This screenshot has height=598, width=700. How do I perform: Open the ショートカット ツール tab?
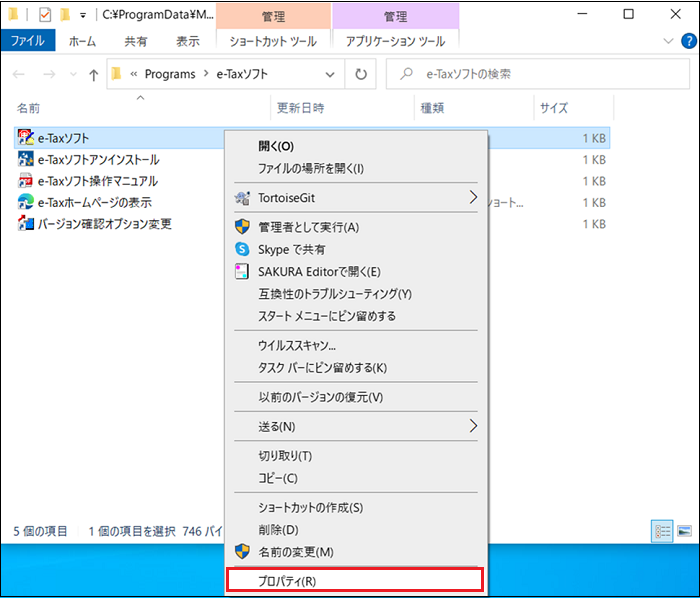[273, 41]
